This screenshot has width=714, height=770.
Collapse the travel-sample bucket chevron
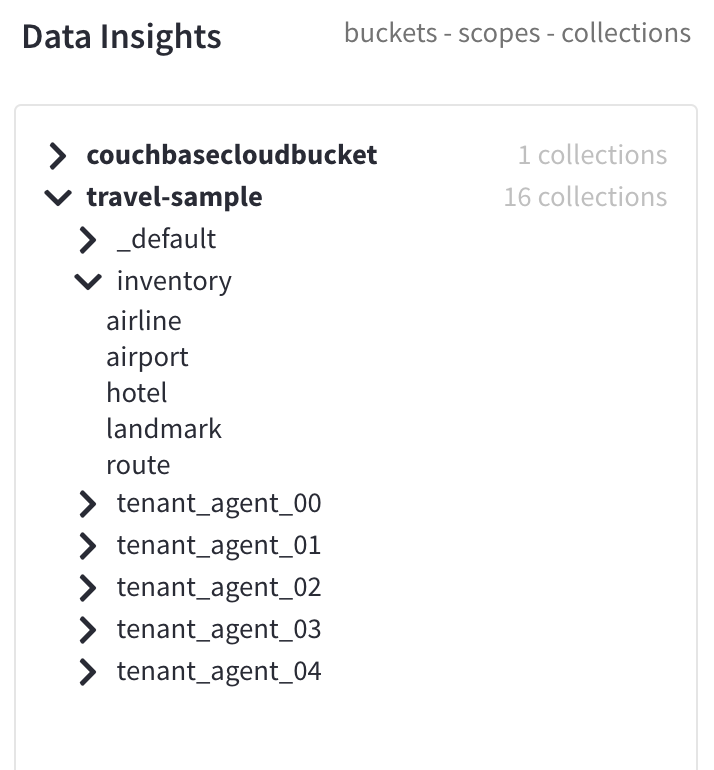[59, 198]
